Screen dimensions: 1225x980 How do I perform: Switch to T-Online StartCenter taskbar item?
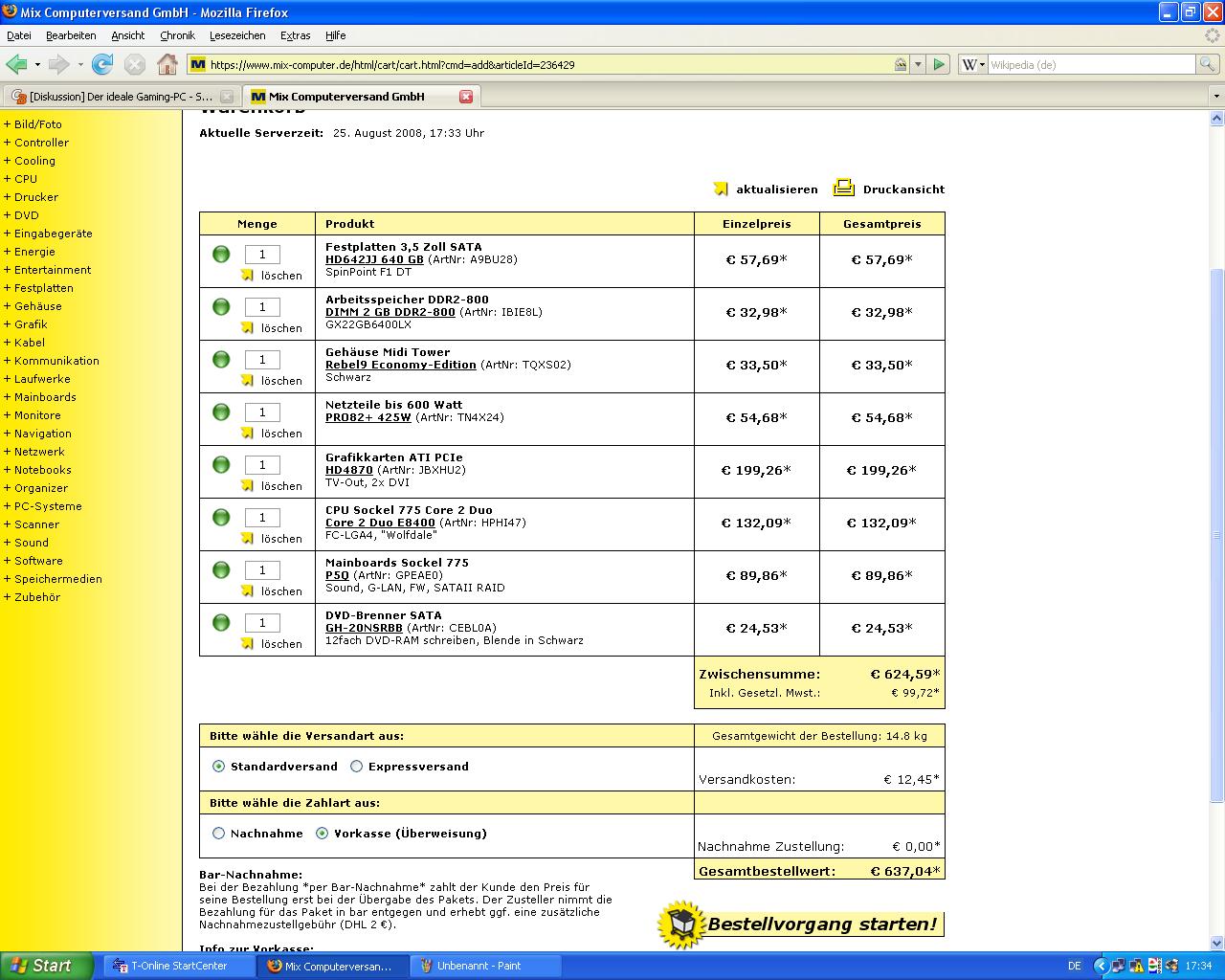coord(179,966)
